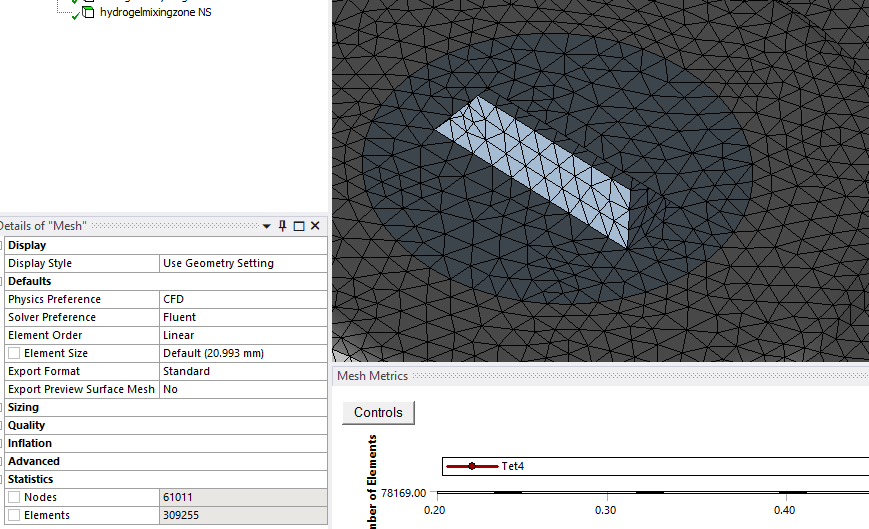
Task: Change Export Preview Surface Mesh No value
Action: tap(243, 389)
